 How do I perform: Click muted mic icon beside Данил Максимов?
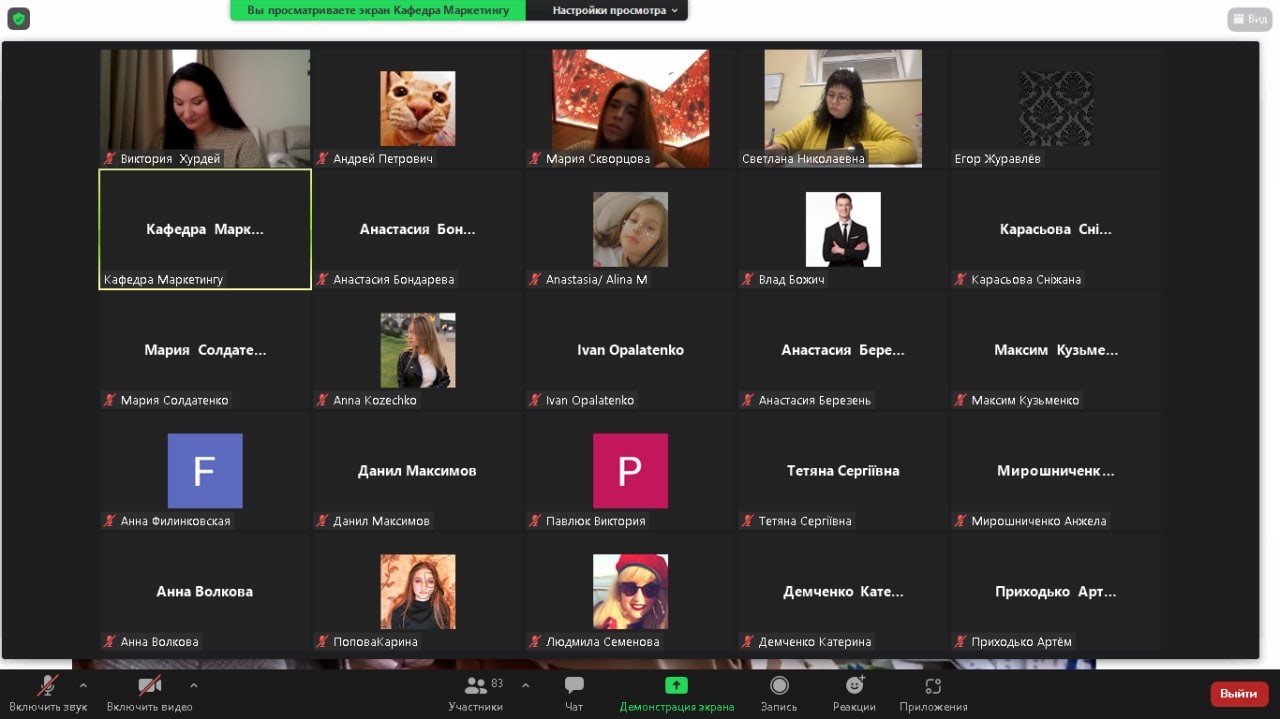pos(323,521)
